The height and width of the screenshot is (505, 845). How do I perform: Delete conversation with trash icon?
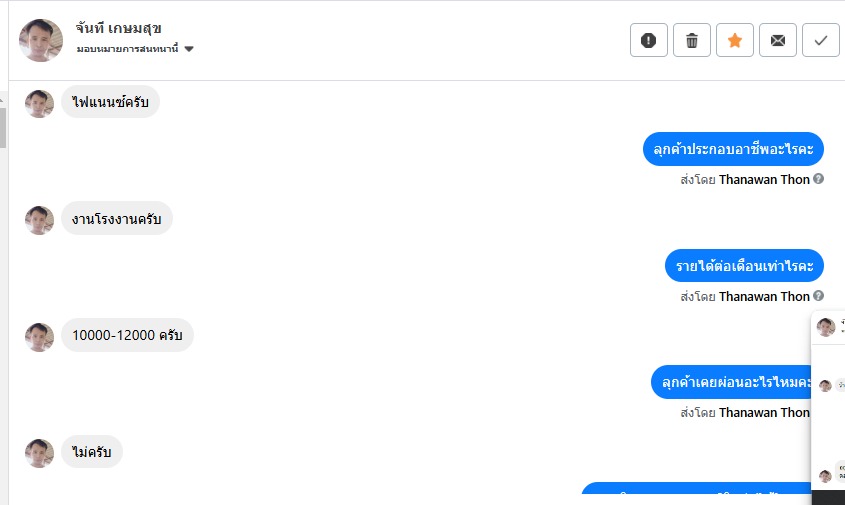tap(691, 40)
